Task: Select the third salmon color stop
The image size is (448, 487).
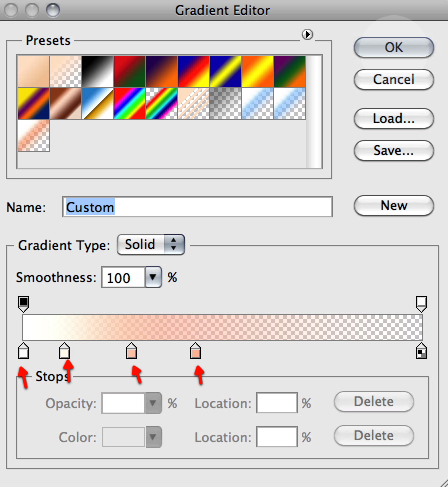Action: (132, 350)
